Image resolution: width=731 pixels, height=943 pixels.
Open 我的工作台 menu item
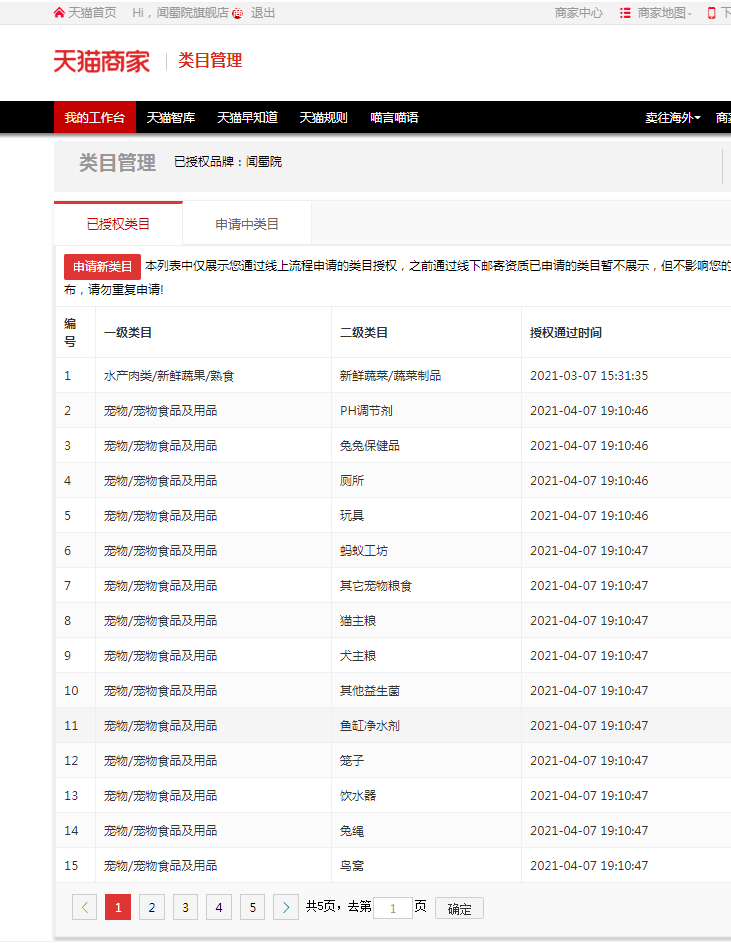point(94,117)
